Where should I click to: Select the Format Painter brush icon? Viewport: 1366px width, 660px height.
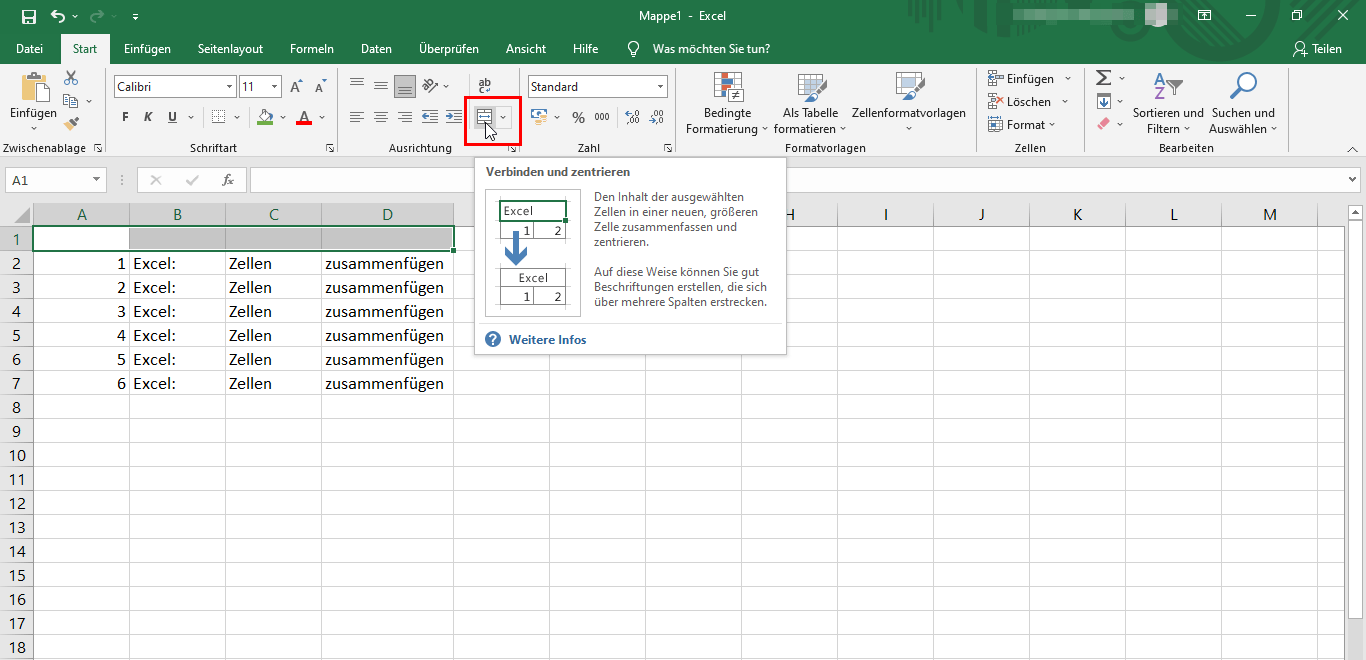point(71,124)
